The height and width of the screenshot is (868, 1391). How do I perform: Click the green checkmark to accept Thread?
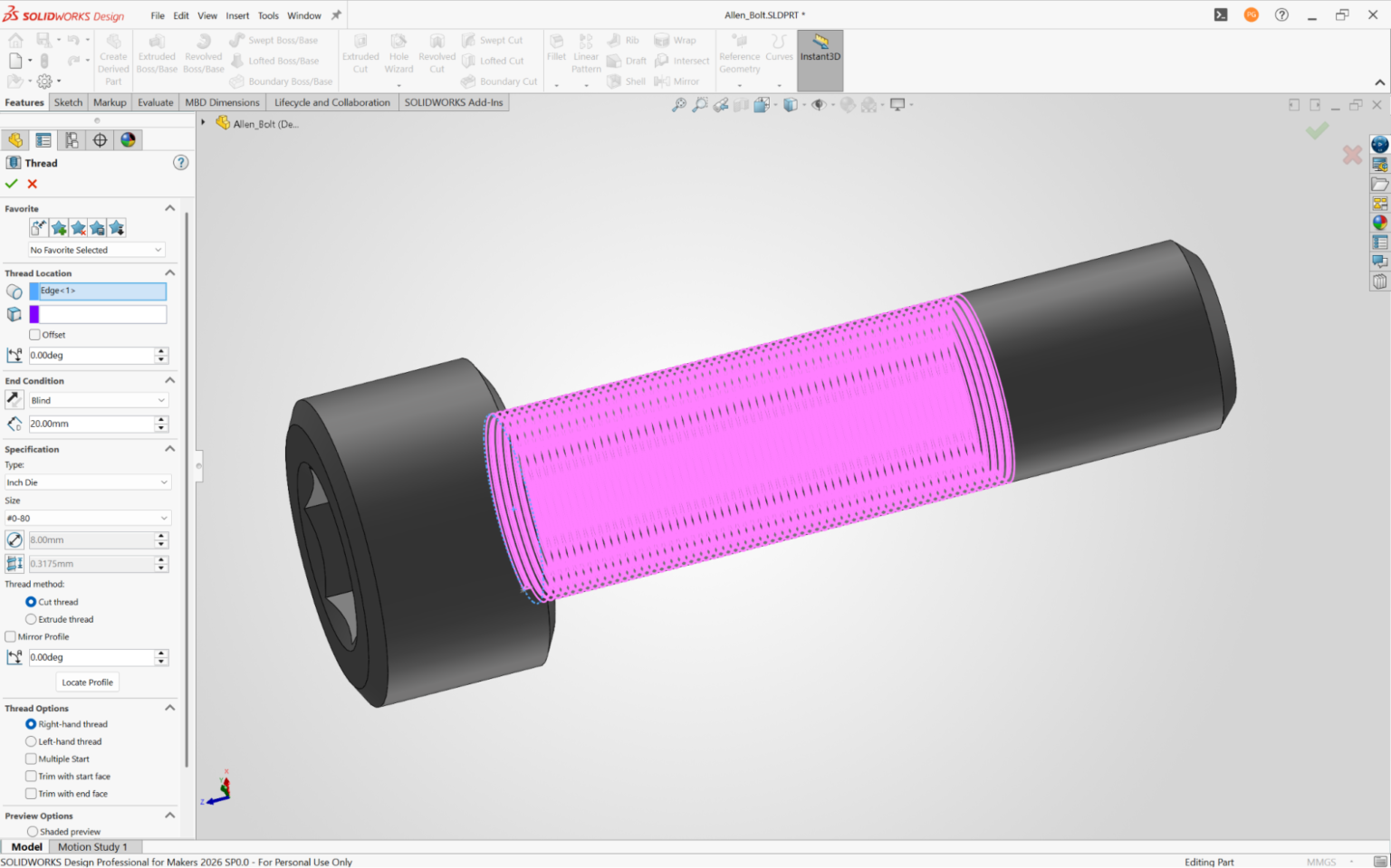[12, 184]
